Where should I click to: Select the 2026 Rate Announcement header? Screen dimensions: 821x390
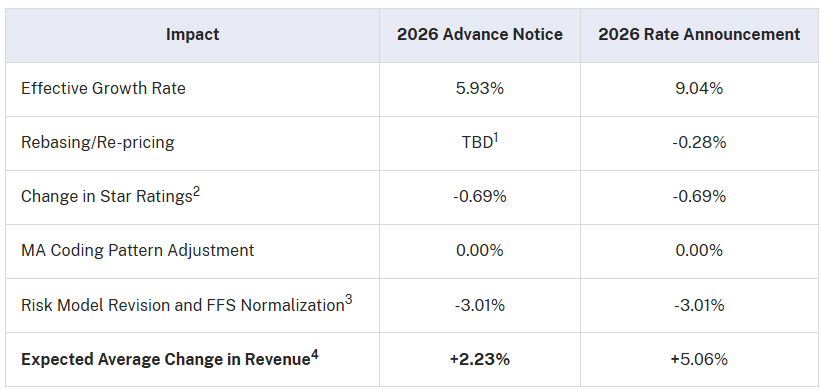pos(699,35)
